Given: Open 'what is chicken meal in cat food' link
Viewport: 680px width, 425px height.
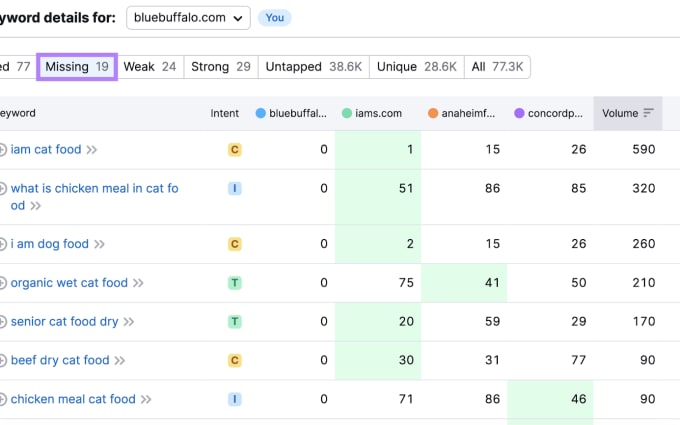Looking at the screenshot, I should click(95, 196).
